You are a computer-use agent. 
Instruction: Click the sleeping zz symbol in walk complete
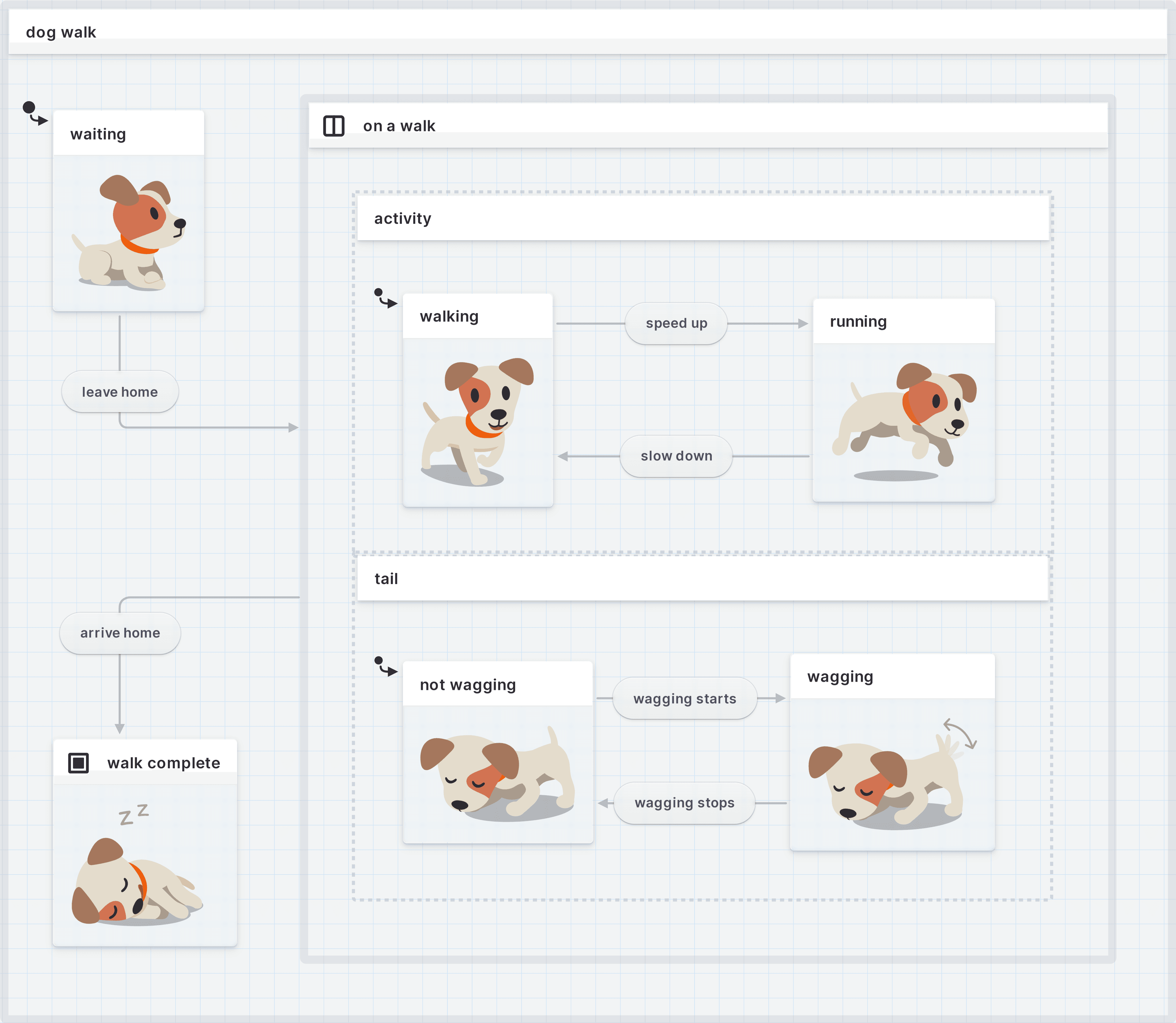tap(134, 814)
